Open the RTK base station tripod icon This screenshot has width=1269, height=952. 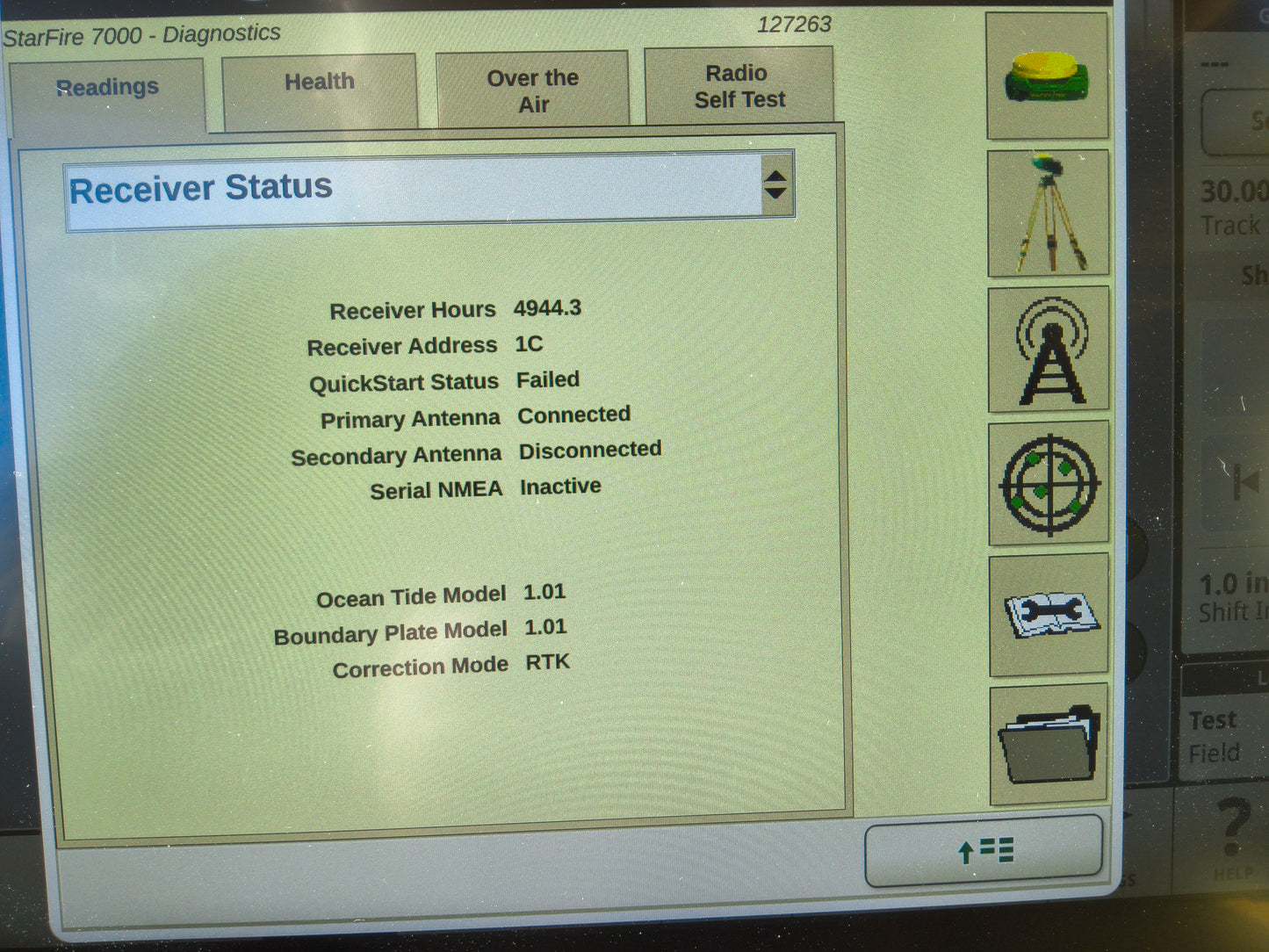(1049, 213)
